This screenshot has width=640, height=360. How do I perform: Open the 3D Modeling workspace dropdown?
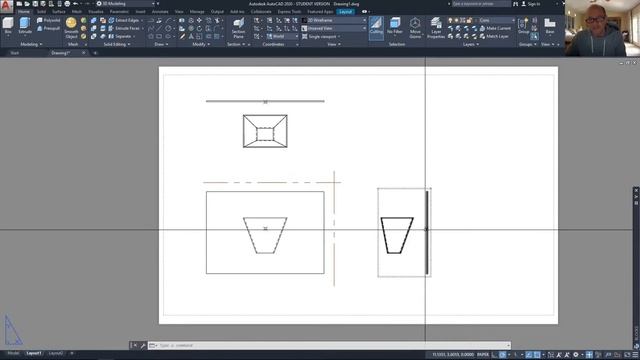[126, 4]
